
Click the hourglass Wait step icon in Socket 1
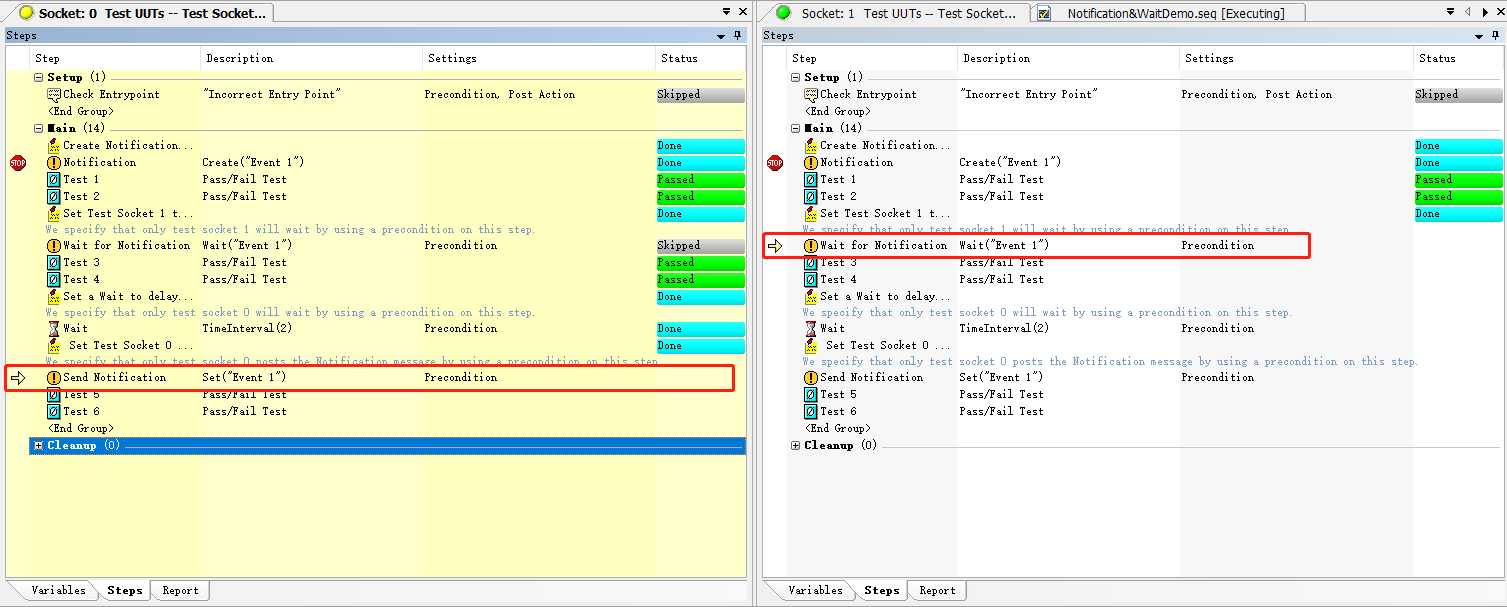coord(811,328)
